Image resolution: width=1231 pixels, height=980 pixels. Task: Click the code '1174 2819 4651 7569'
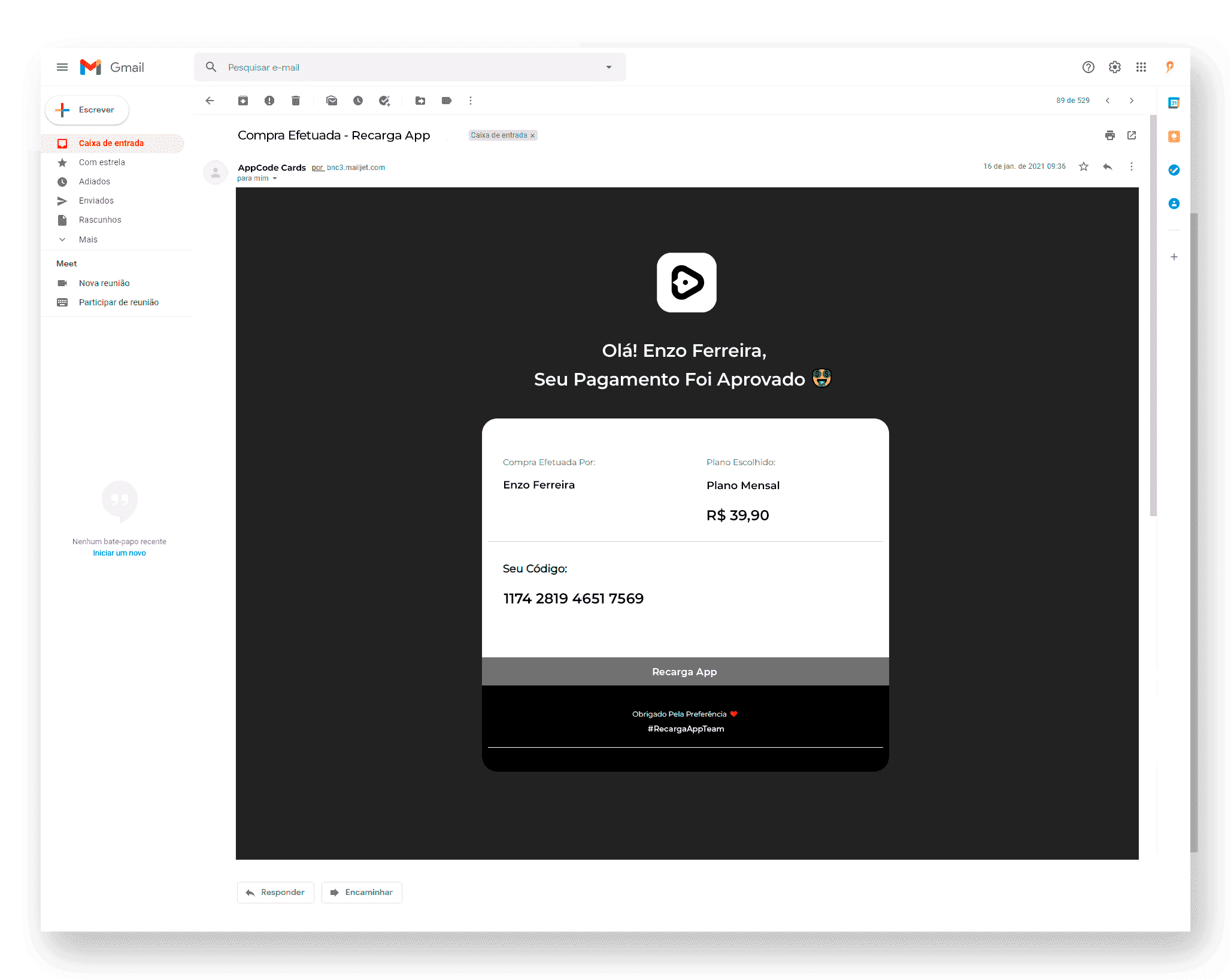click(x=574, y=599)
